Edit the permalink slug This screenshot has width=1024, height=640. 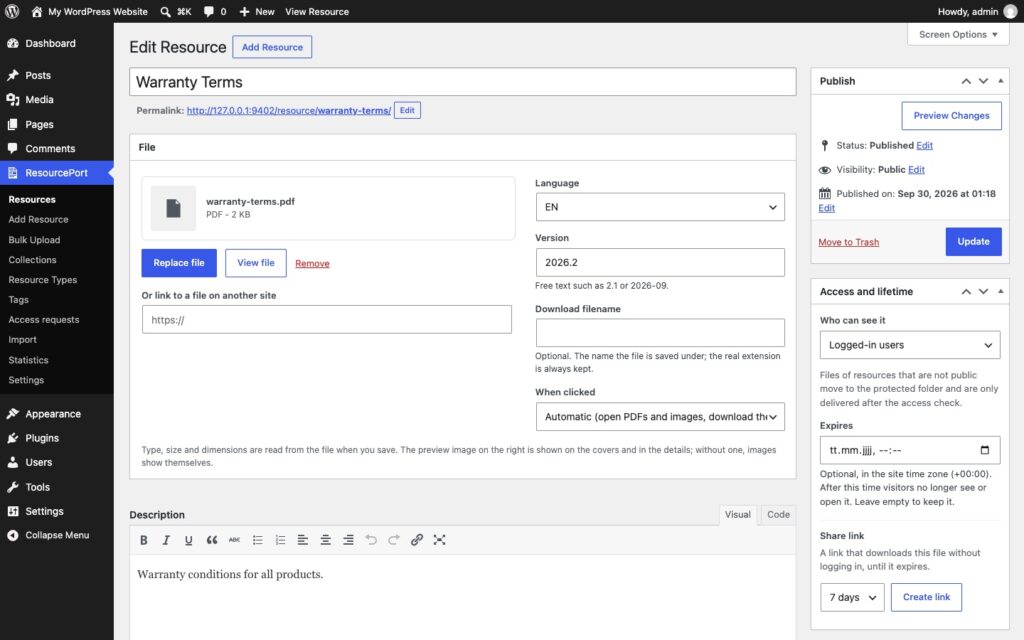click(x=407, y=110)
